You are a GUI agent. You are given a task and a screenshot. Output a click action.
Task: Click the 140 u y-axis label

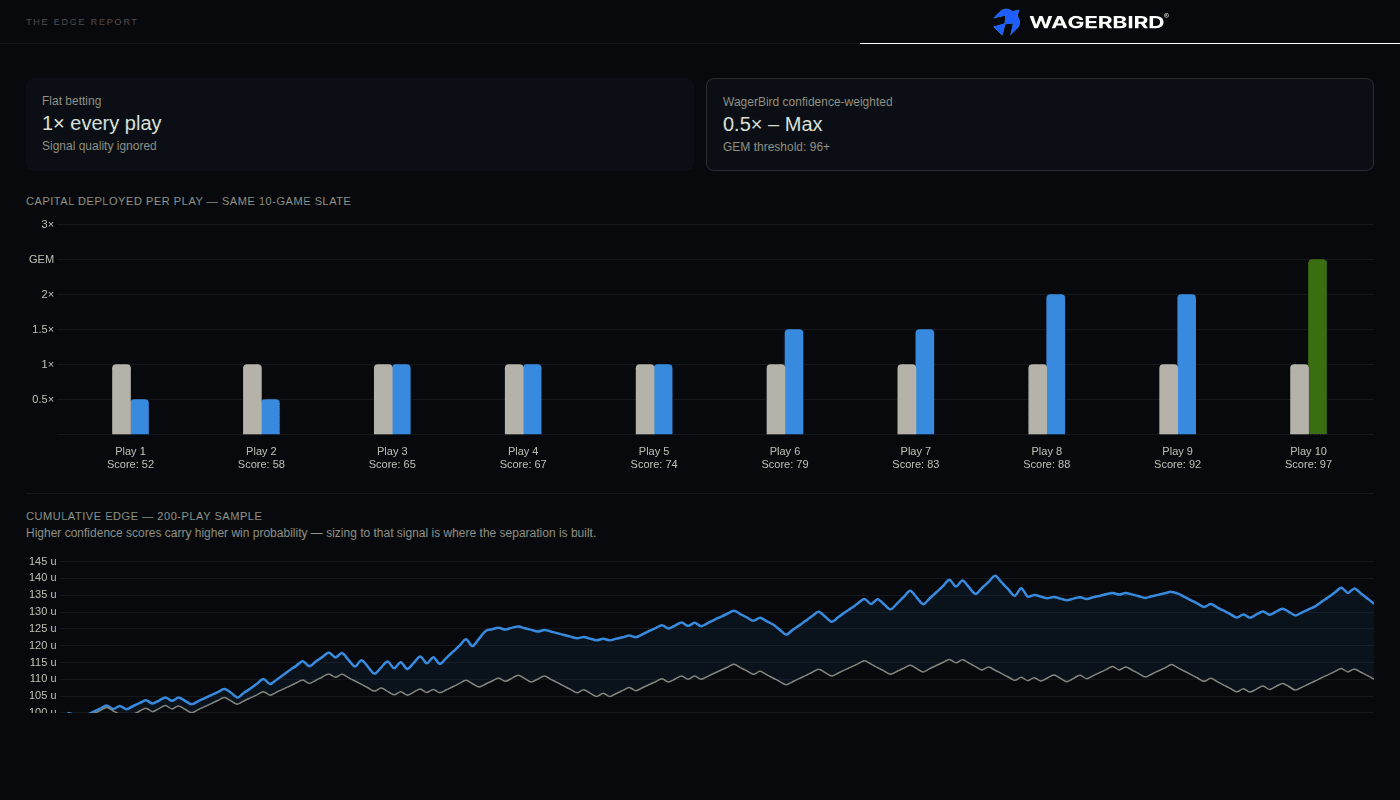(41, 578)
